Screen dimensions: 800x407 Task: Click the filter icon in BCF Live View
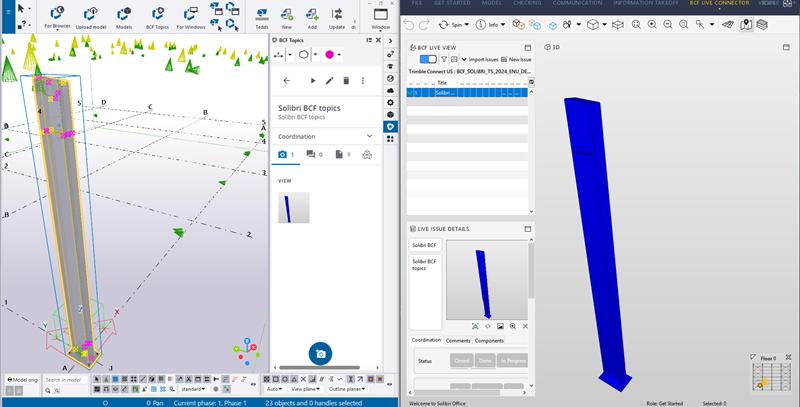(x=444, y=59)
